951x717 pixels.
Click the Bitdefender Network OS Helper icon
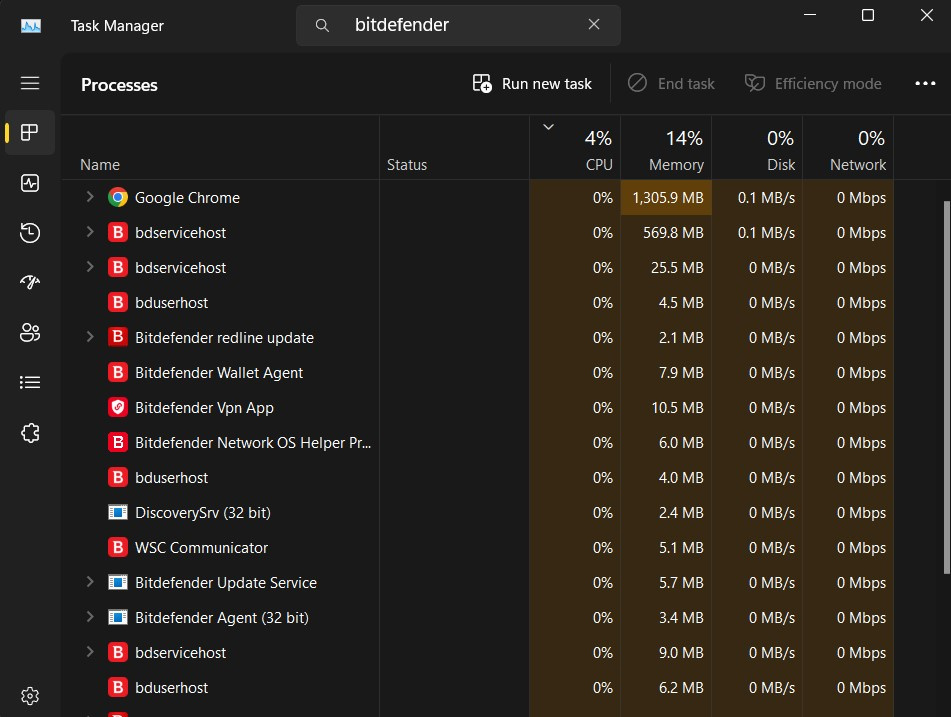[x=118, y=443]
